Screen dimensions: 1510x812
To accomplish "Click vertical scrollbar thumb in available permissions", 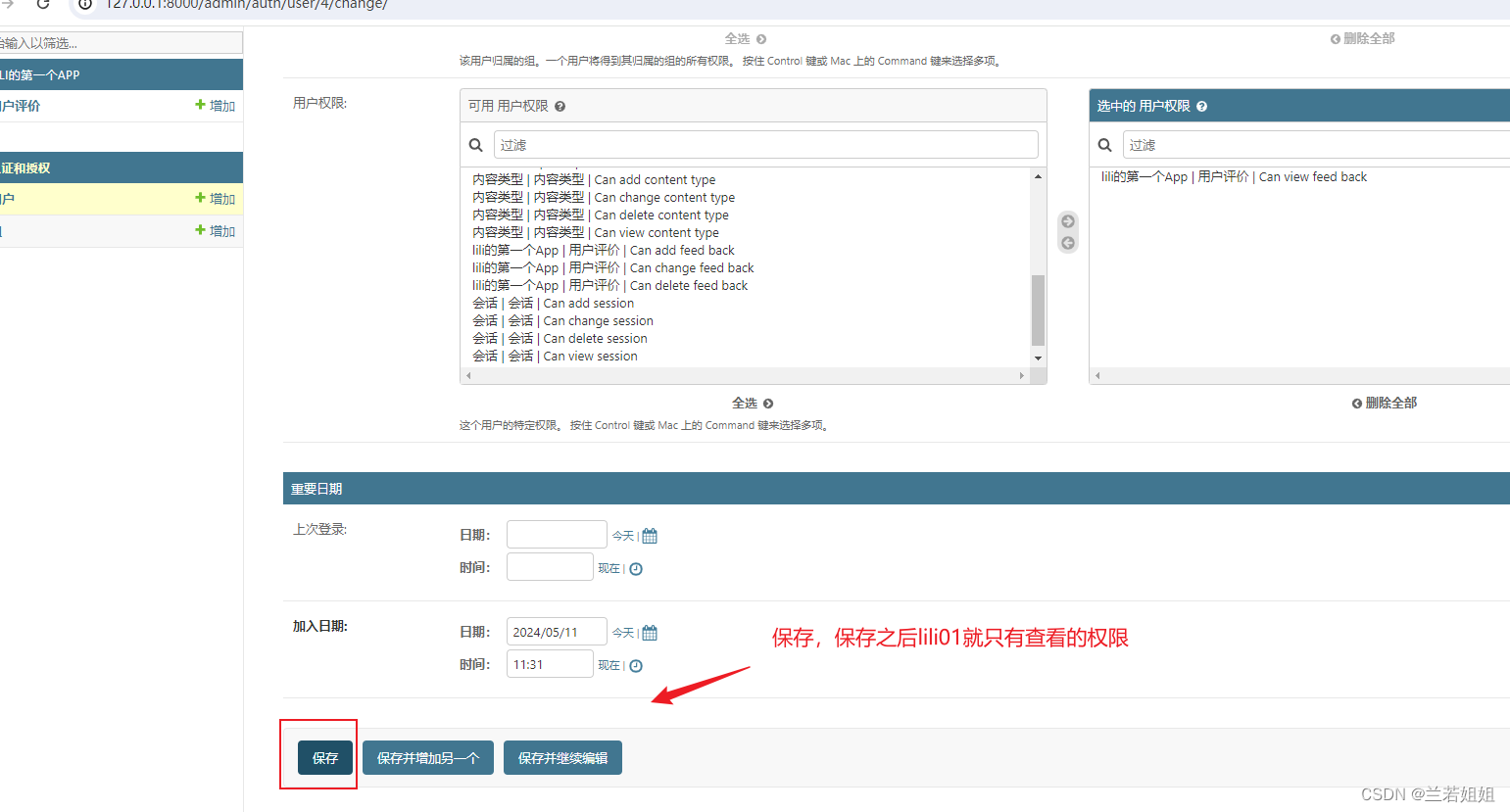I will pyautogui.click(x=1038, y=310).
